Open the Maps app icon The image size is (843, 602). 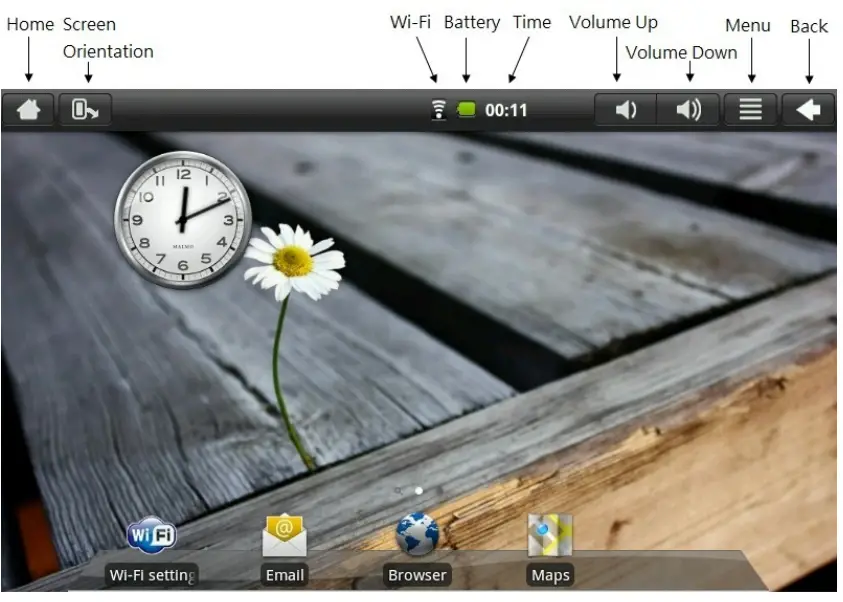[550, 535]
